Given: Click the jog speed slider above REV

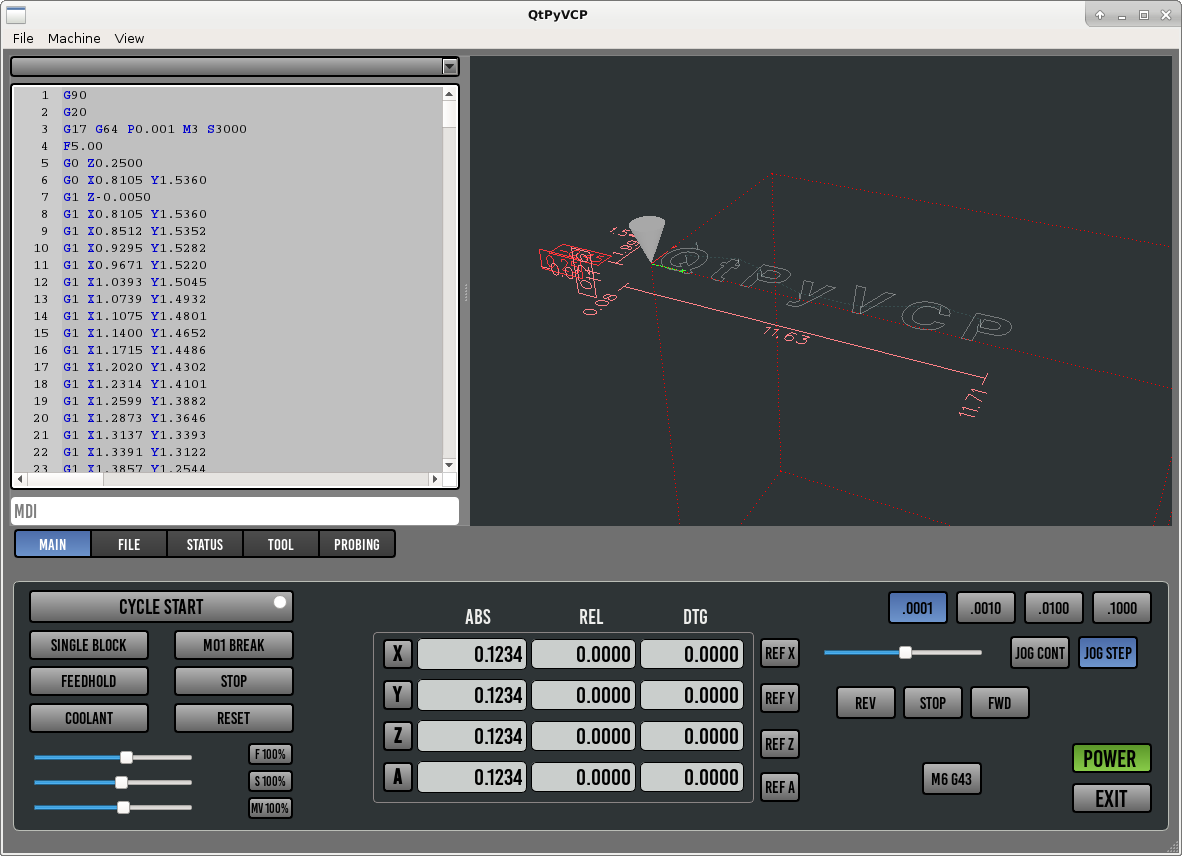Looking at the screenshot, I should click(x=903, y=653).
